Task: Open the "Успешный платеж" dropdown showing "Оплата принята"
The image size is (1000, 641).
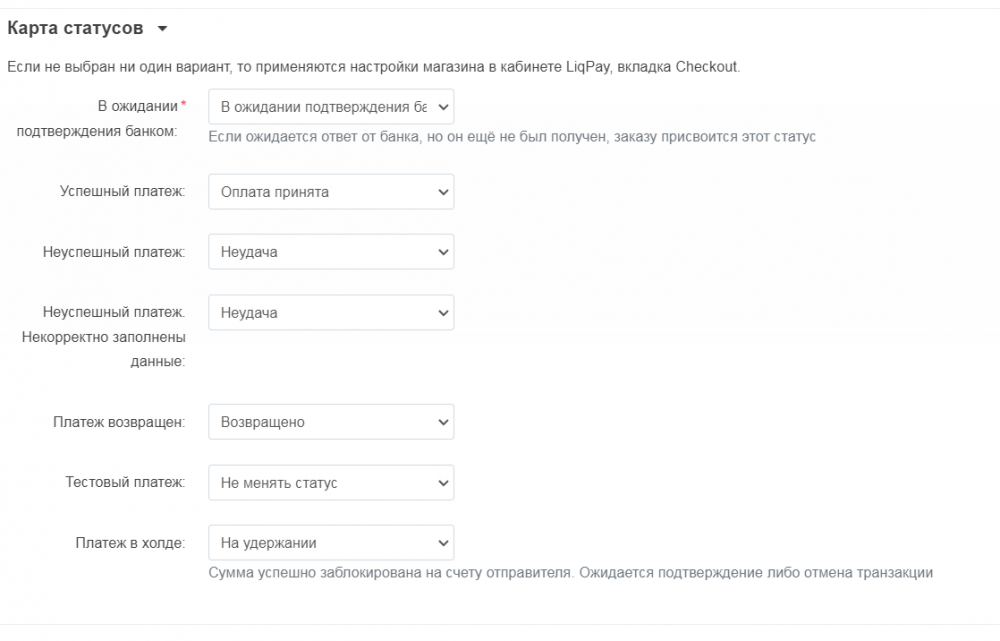Action: pyautogui.click(x=330, y=191)
